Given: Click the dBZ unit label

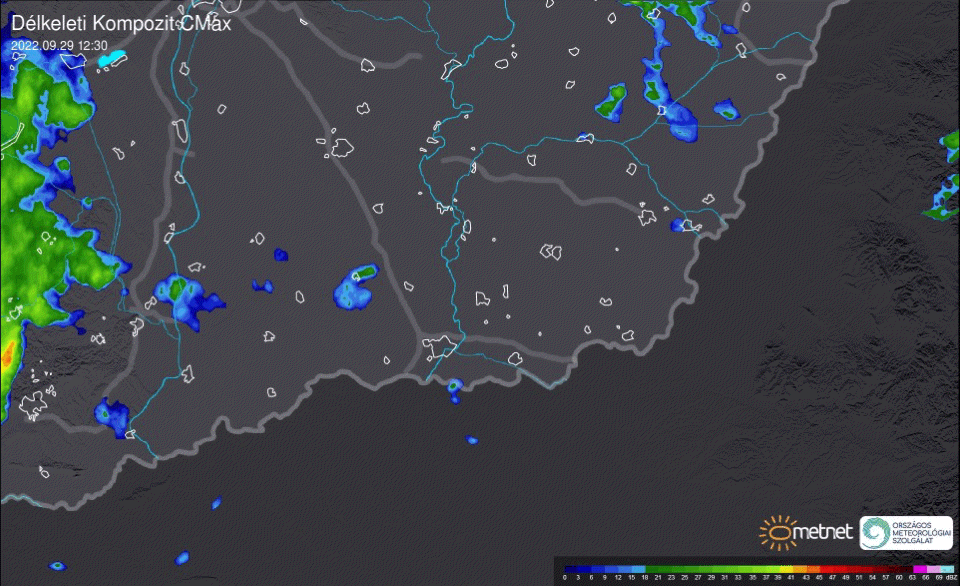Looking at the screenshot, I should point(950,577).
